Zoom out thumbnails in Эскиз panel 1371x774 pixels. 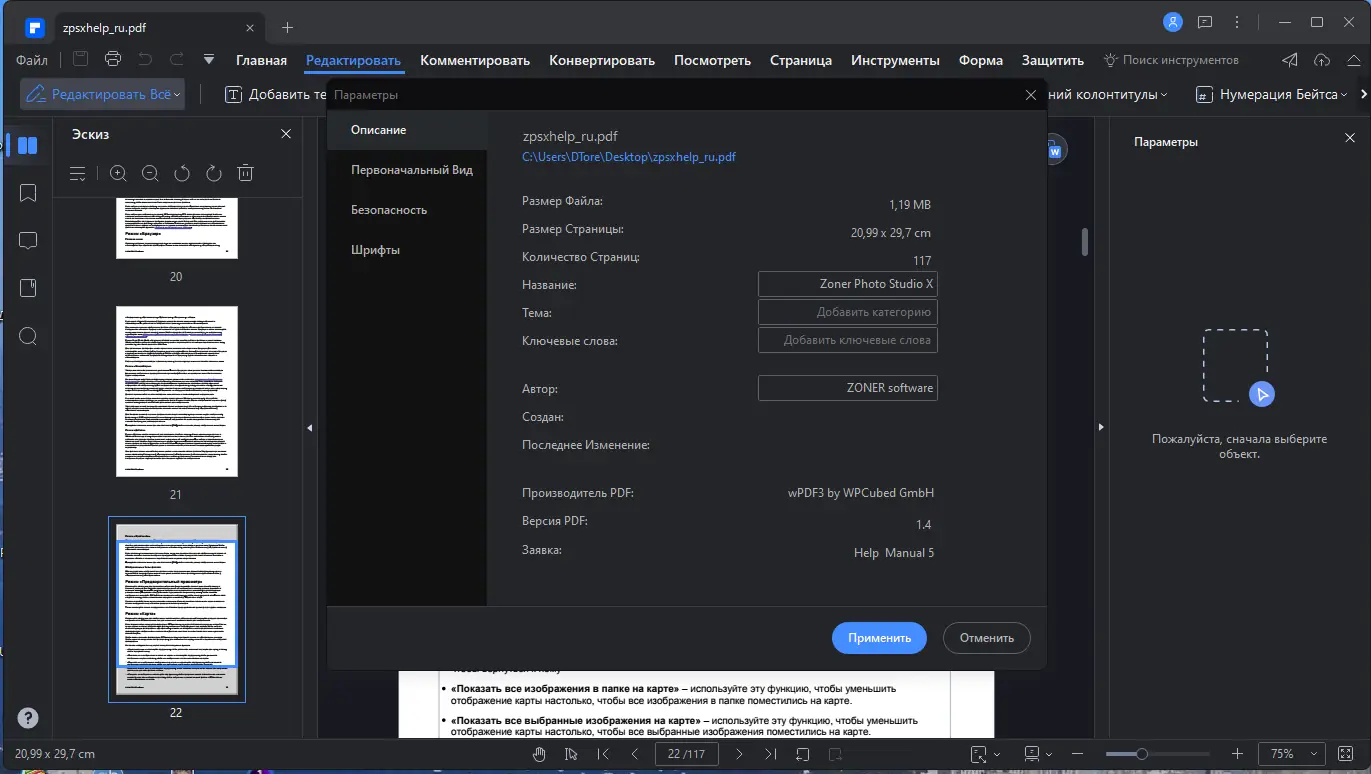150,174
